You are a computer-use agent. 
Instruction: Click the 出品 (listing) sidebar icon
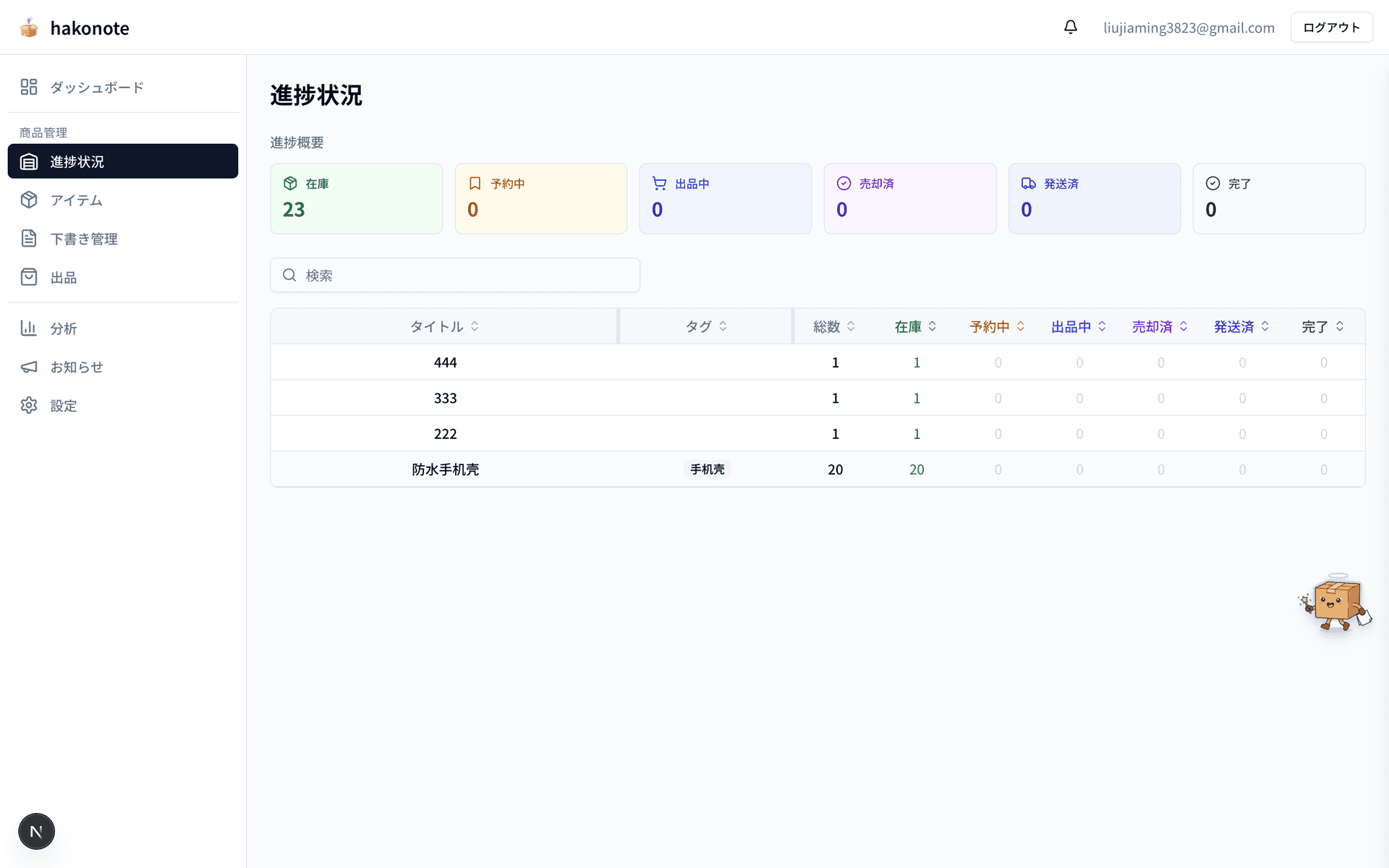coord(29,276)
